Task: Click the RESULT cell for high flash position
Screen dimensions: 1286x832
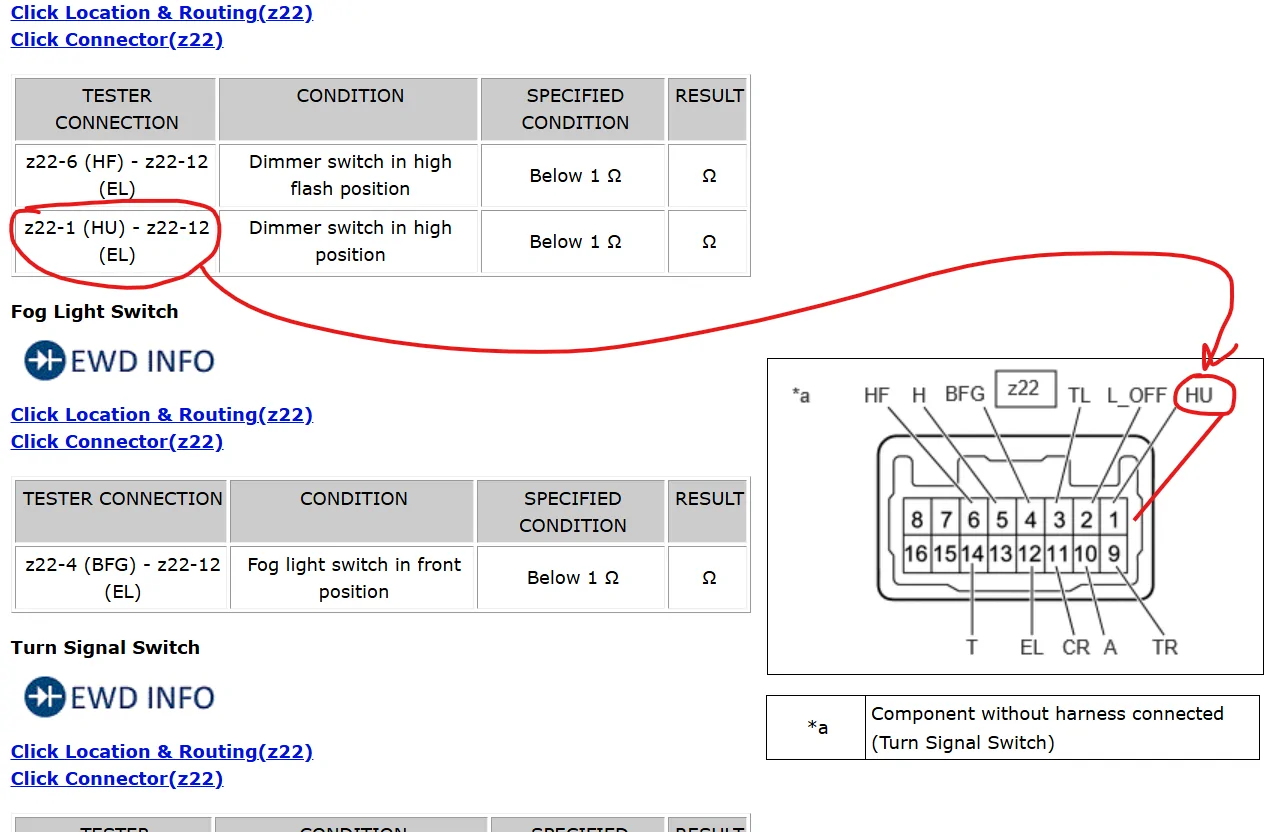Action: click(x=708, y=175)
